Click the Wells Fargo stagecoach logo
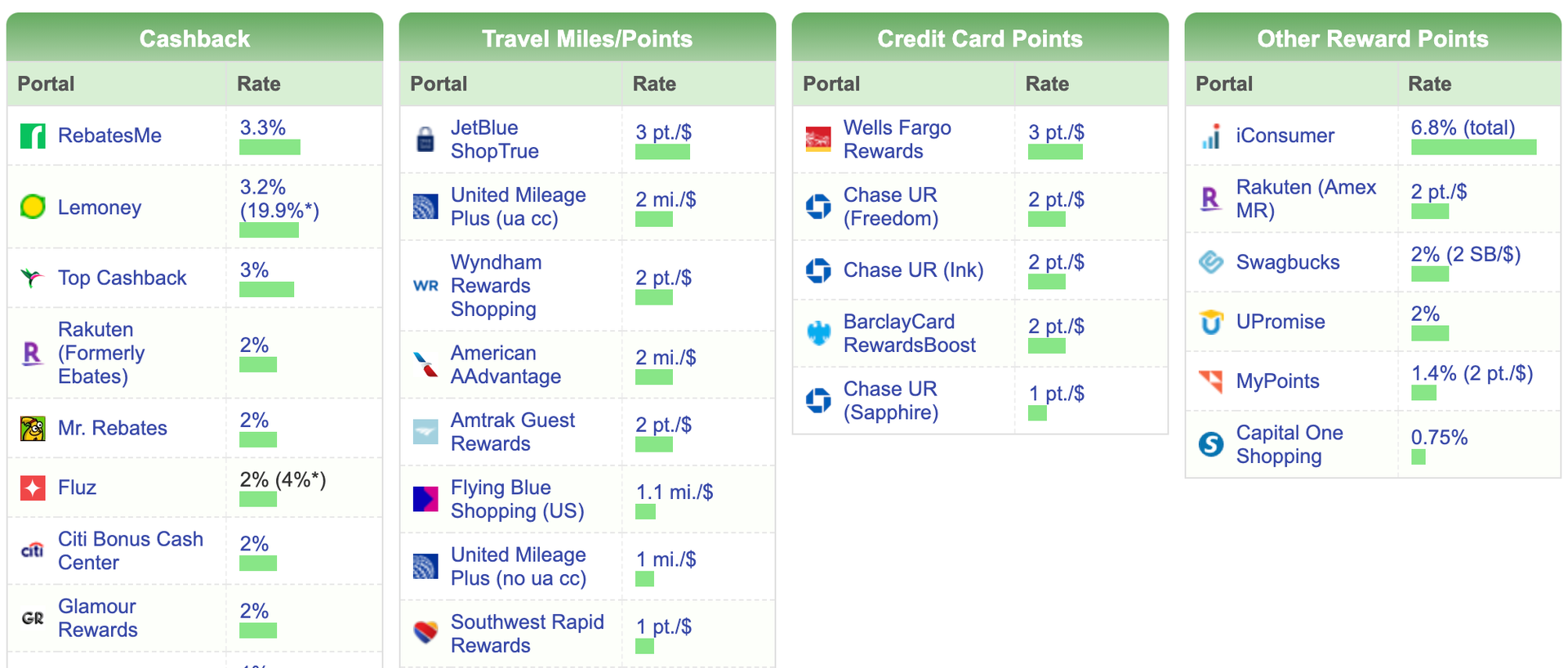Image resolution: width=1568 pixels, height=668 pixels. tap(817, 139)
